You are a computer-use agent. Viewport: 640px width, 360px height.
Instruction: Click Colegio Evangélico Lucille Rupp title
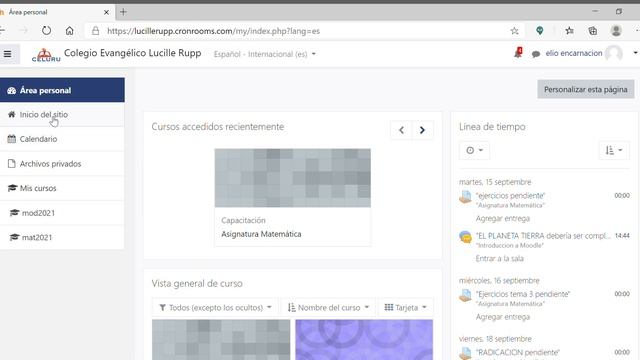pyautogui.click(x=133, y=53)
